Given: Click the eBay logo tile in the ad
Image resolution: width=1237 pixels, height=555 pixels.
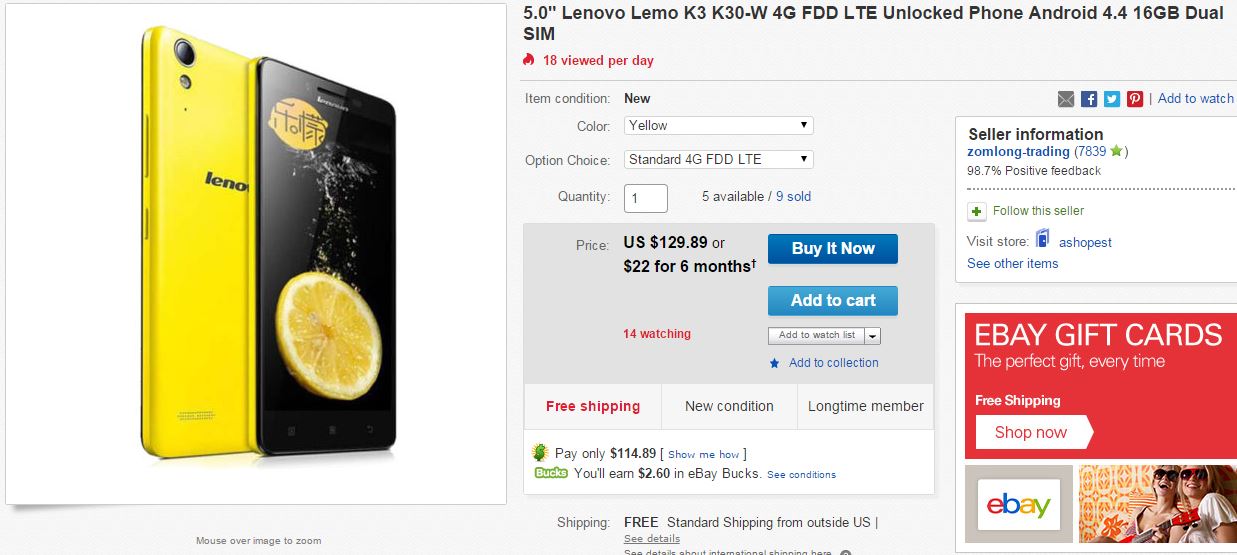Looking at the screenshot, I should tap(1019, 505).
